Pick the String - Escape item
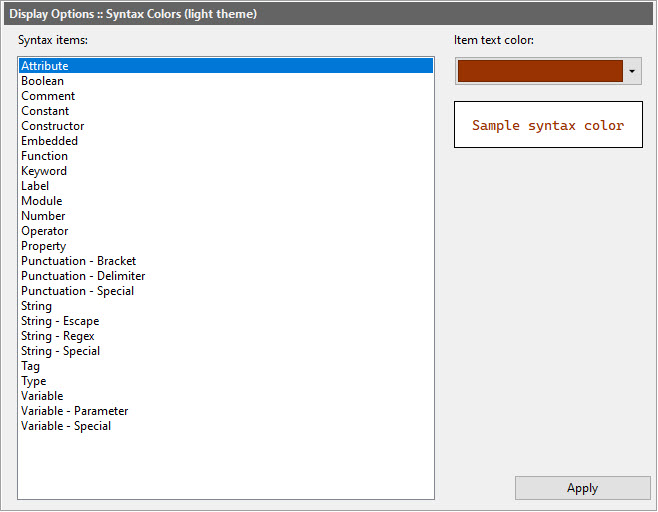 (x=226, y=321)
